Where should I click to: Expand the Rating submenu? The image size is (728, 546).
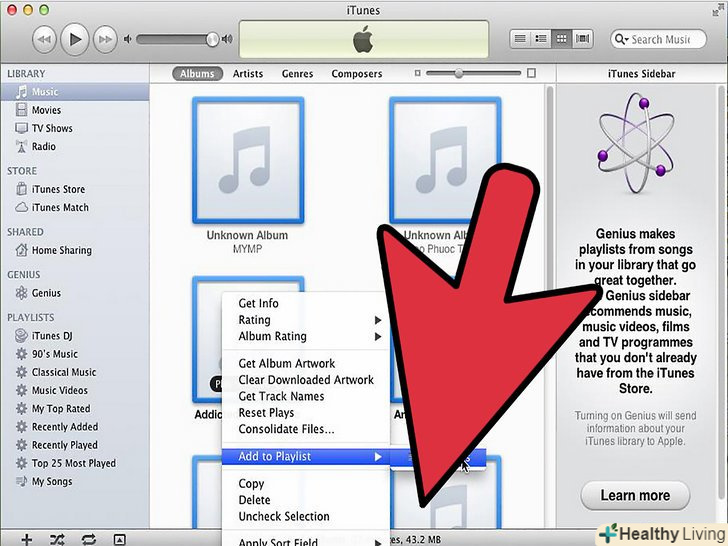tap(306, 320)
